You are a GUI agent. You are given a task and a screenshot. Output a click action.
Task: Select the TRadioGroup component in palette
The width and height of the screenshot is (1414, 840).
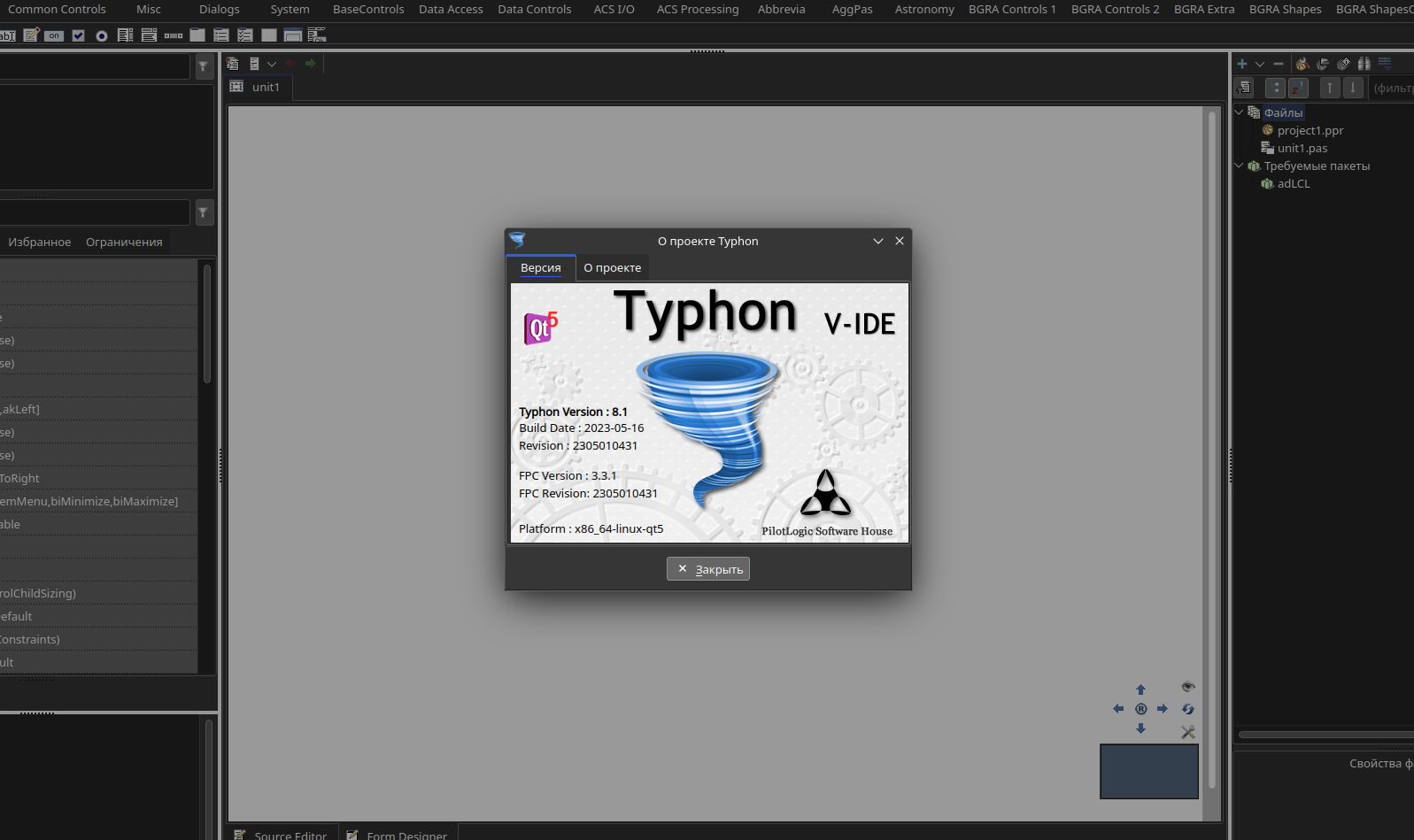tap(221, 35)
